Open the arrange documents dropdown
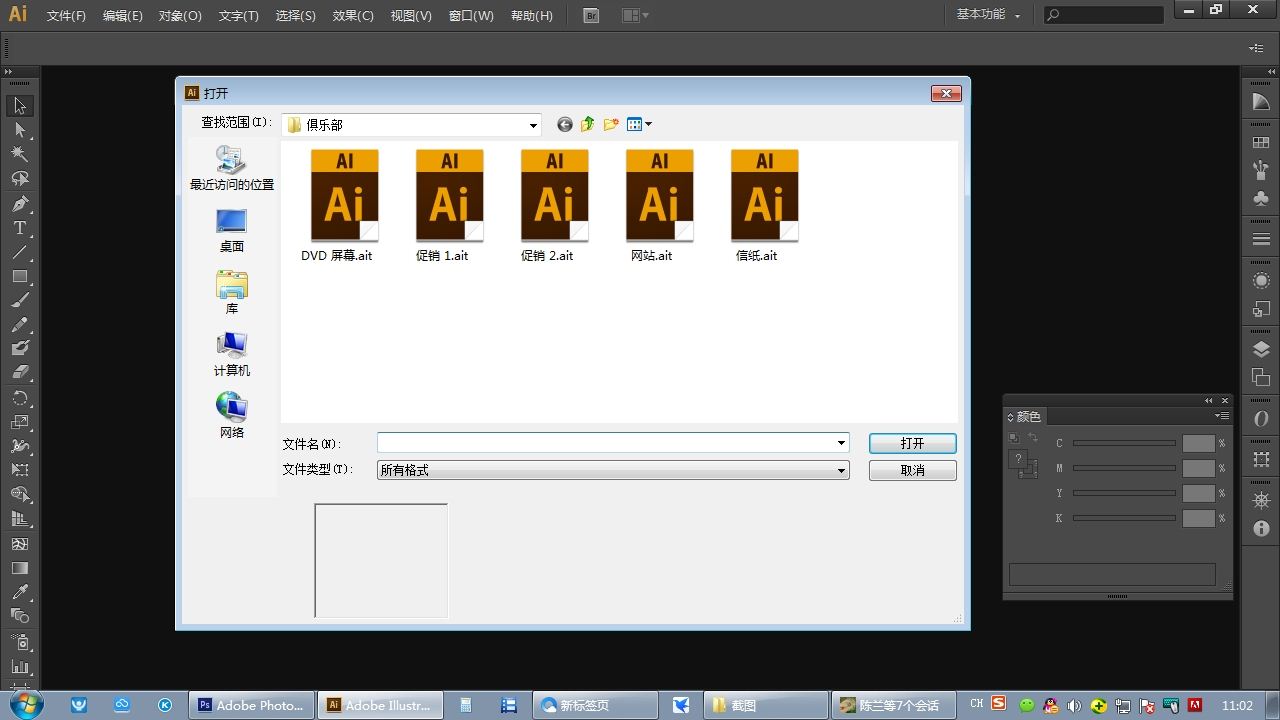1280x720 pixels. (635, 15)
